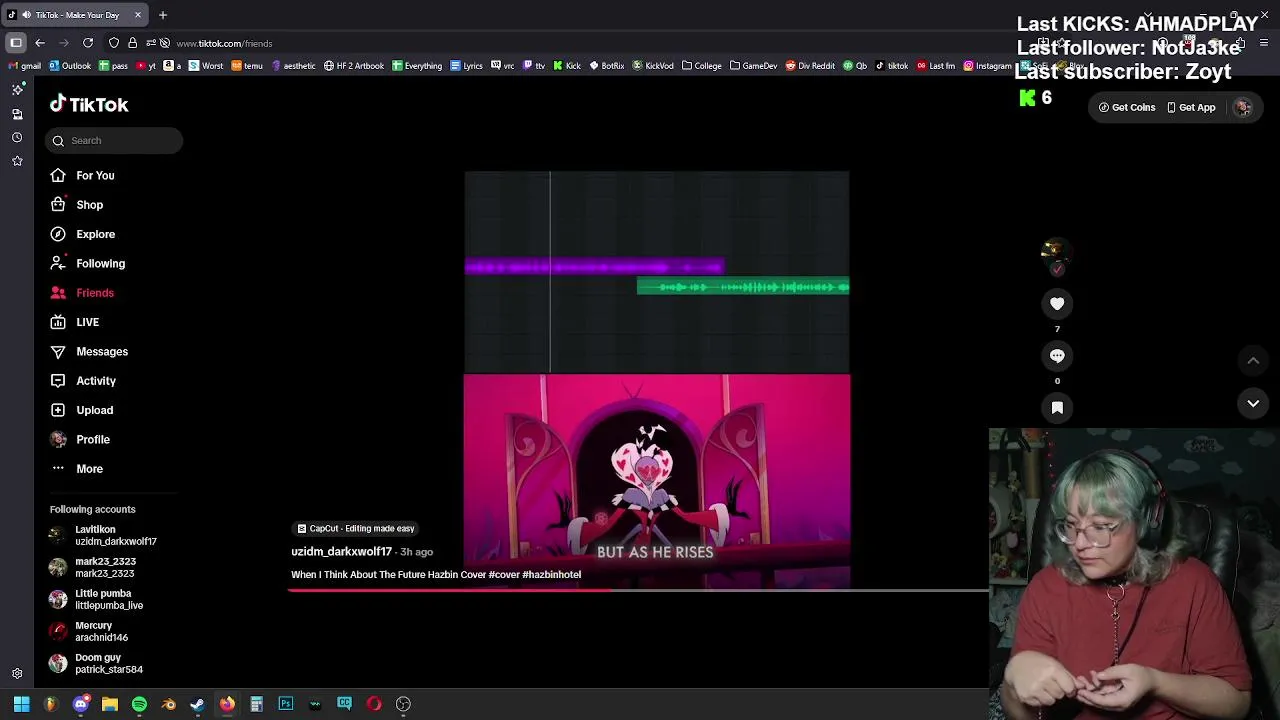1280x720 pixels.
Task: Reload the current page
Action: [88, 43]
